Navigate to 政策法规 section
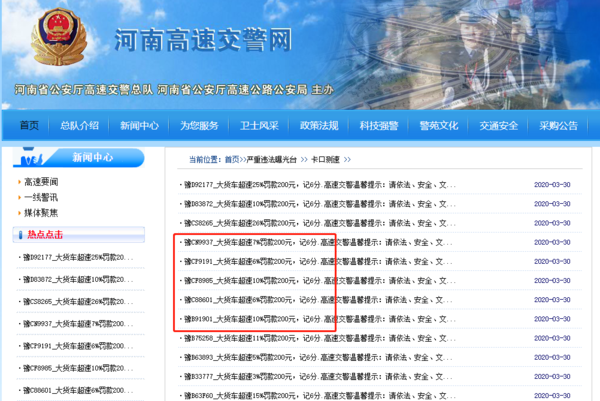600x401 pixels. coord(319,126)
